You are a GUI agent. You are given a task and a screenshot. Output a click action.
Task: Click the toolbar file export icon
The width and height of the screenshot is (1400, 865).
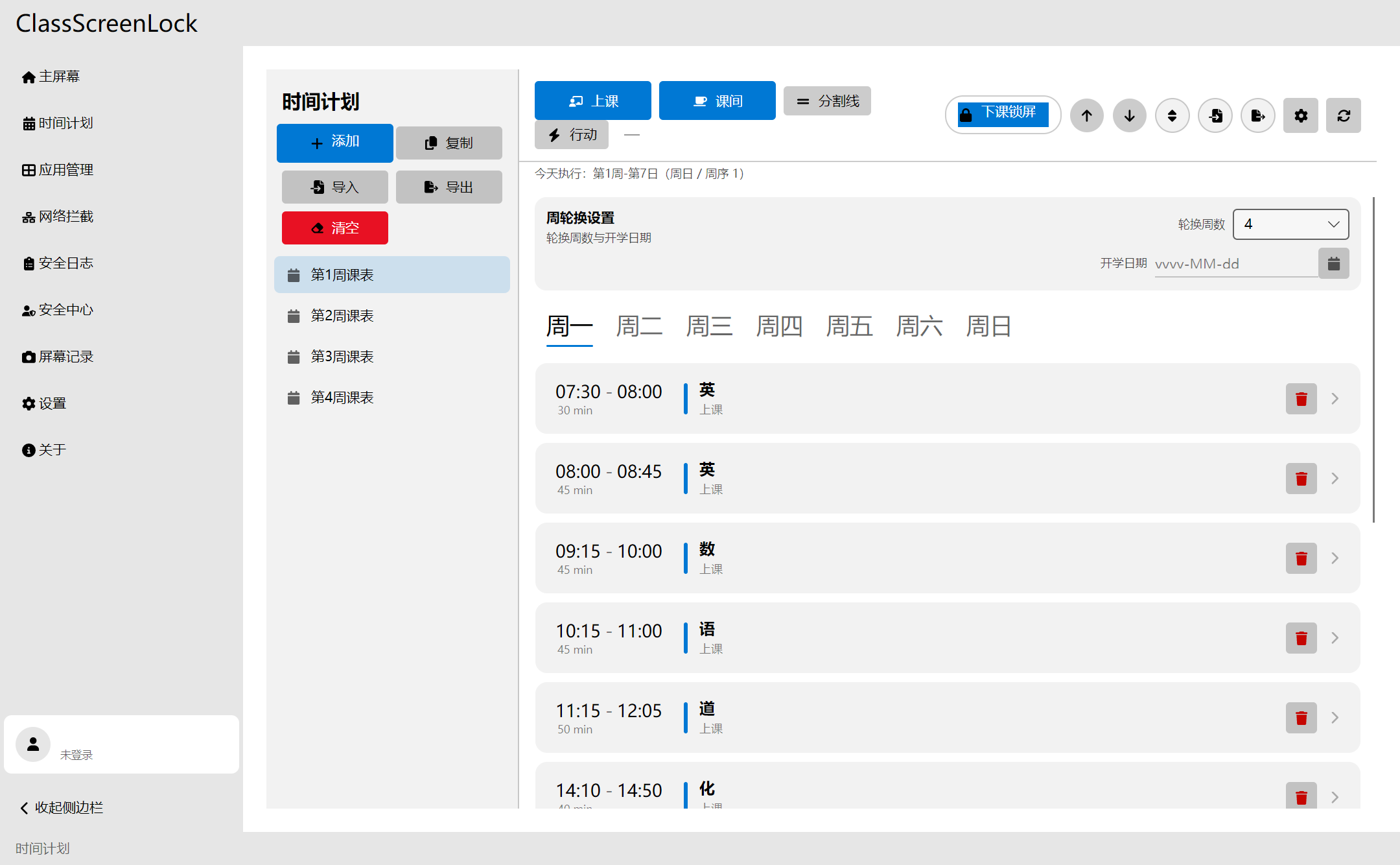(1258, 116)
